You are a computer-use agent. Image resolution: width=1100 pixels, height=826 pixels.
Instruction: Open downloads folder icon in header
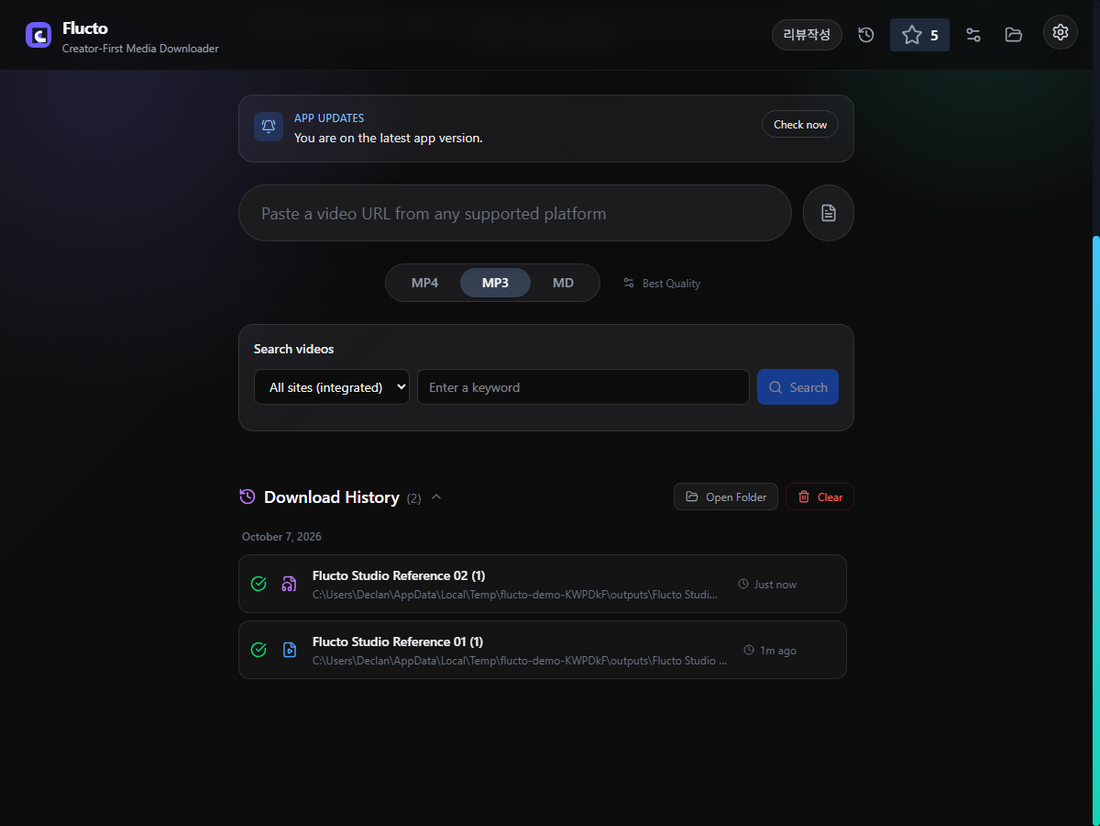[x=1013, y=35]
